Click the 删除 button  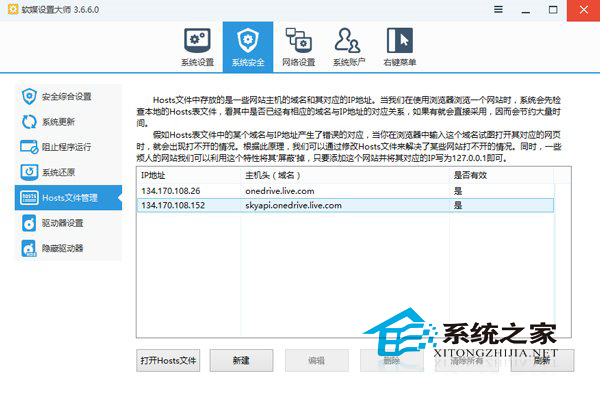click(391, 360)
